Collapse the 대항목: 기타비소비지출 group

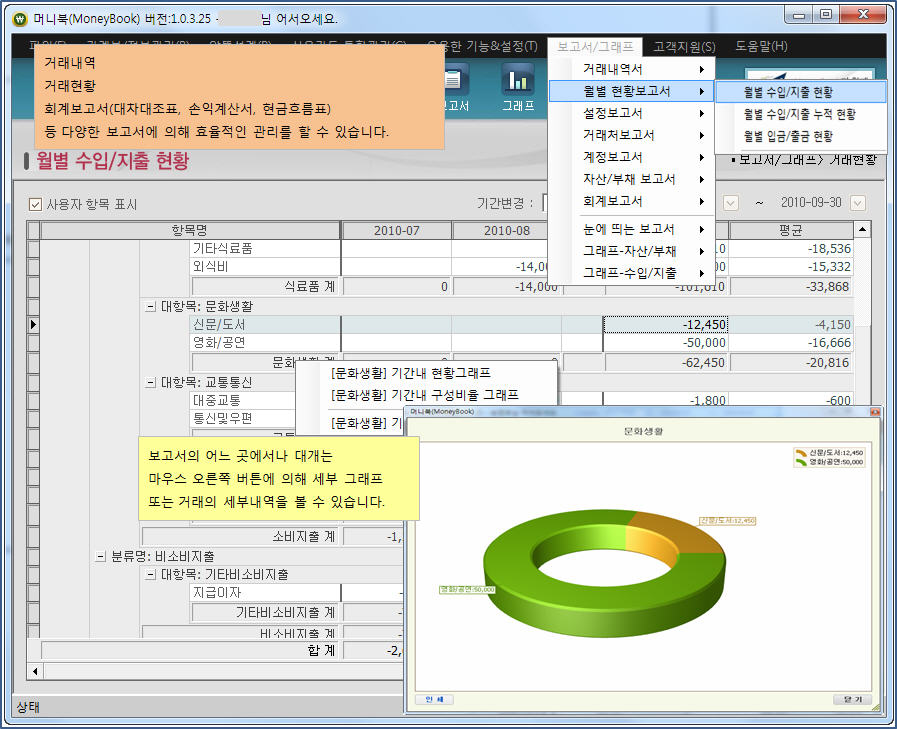[x=151, y=574]
